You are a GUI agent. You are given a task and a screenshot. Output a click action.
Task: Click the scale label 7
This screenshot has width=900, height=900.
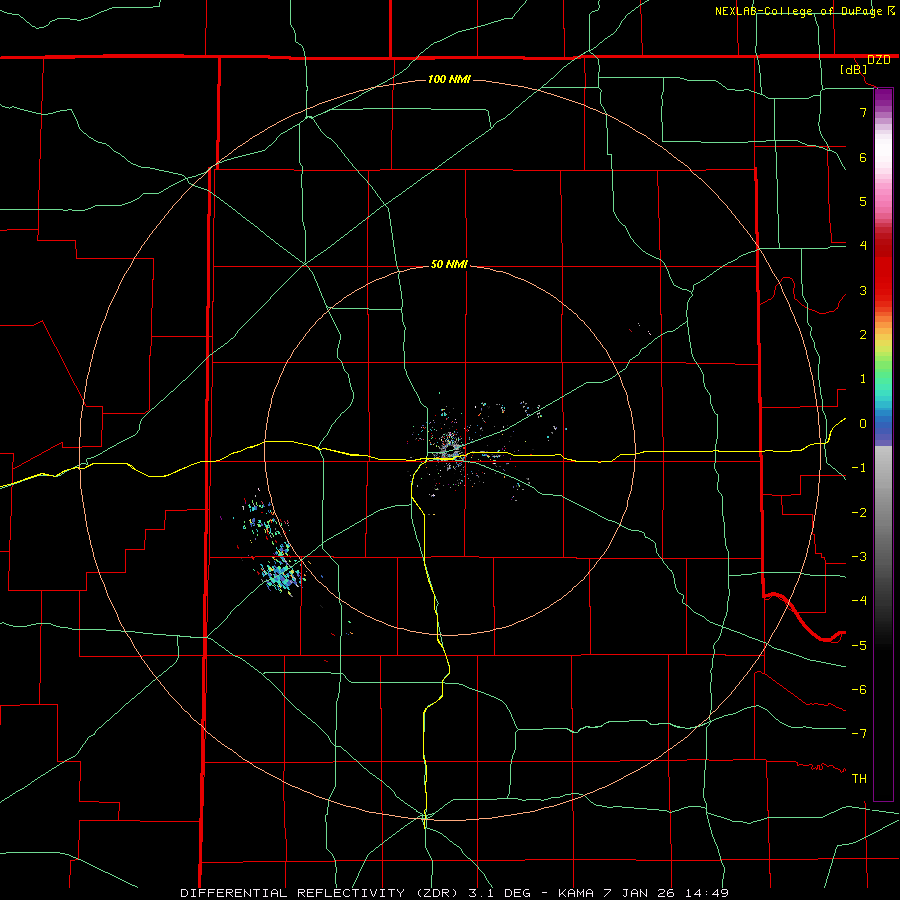coord(863,112)
